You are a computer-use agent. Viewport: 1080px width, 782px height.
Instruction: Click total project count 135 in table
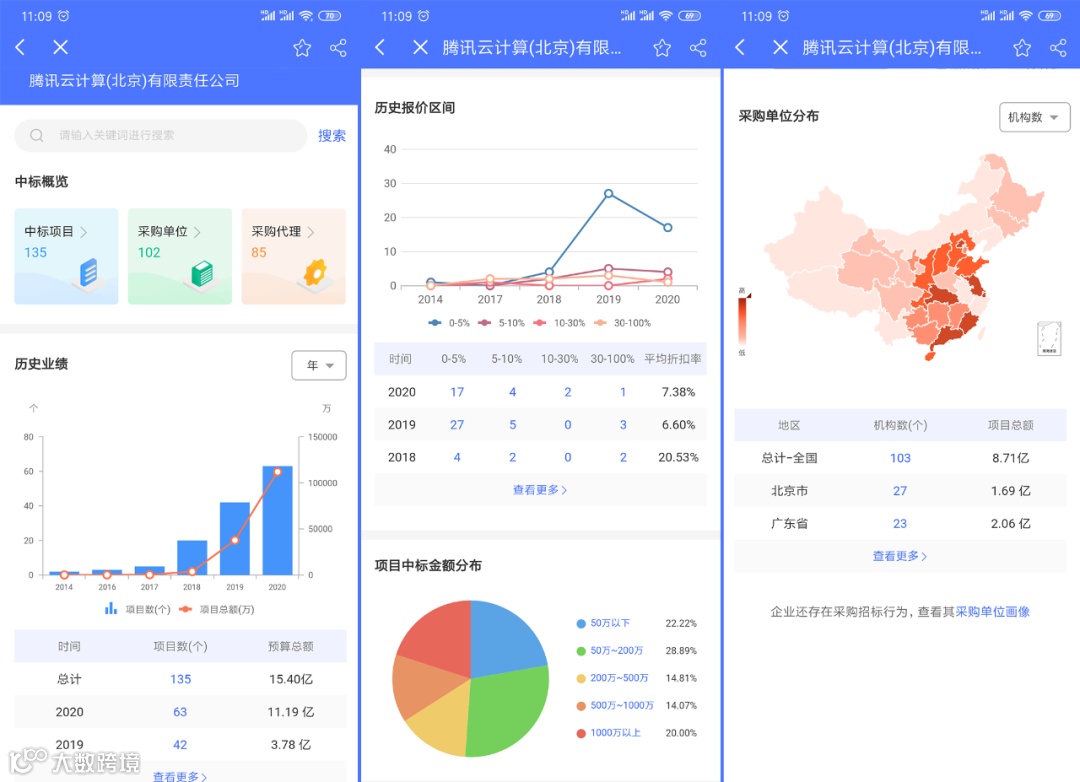(x=180, y=679)
